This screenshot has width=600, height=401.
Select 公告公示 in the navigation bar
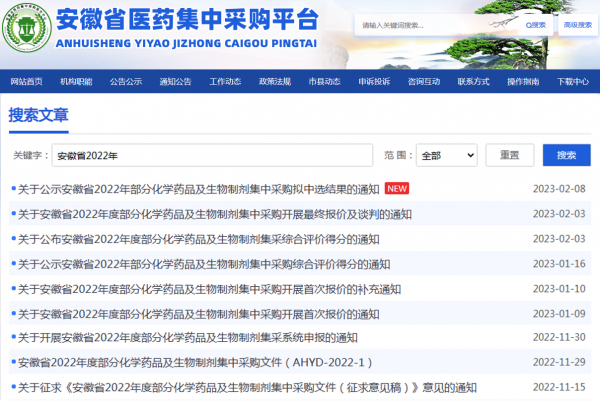[x=126, y=81]
